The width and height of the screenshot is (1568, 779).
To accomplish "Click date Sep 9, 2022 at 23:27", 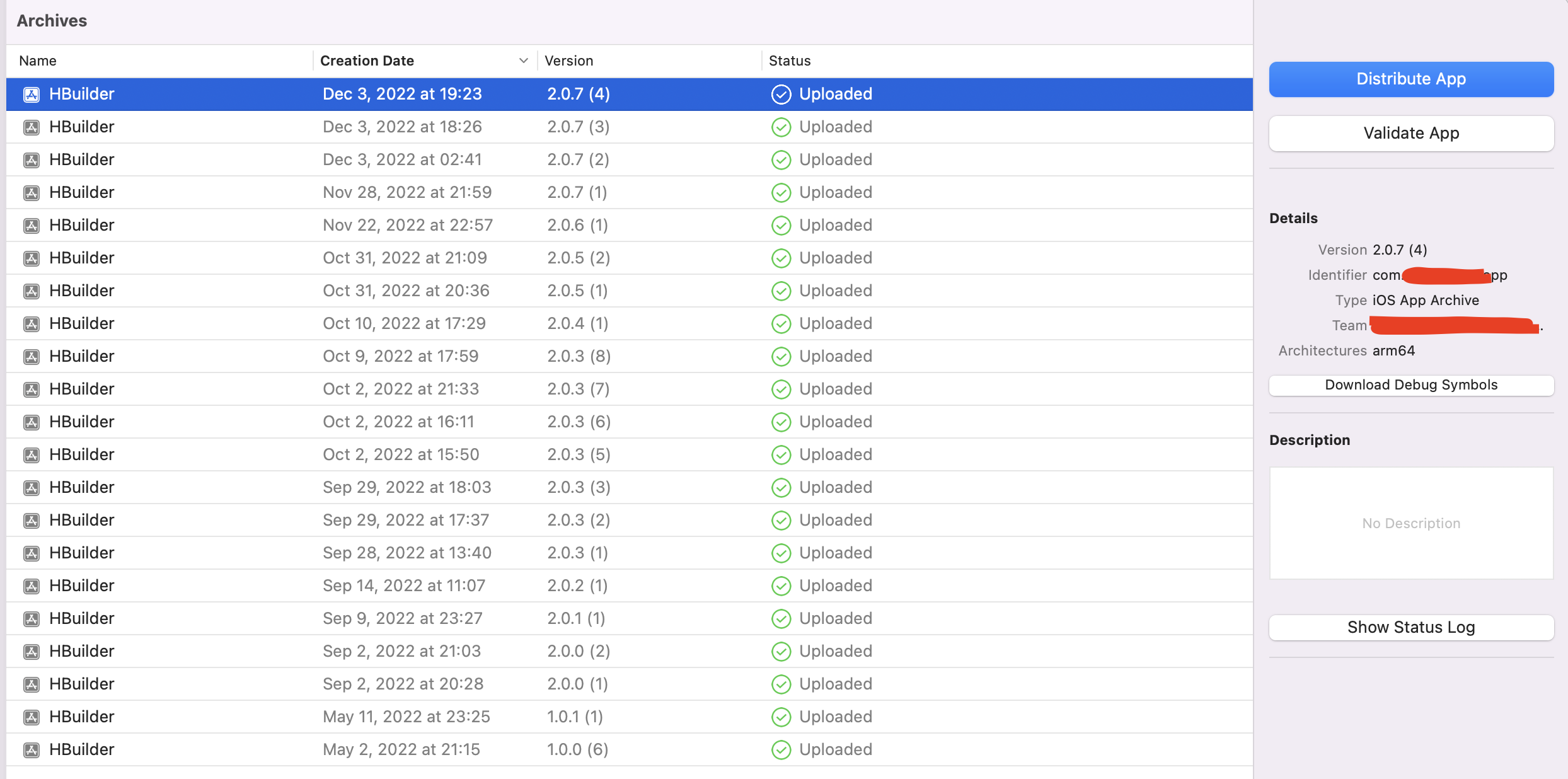I will 403,618.
